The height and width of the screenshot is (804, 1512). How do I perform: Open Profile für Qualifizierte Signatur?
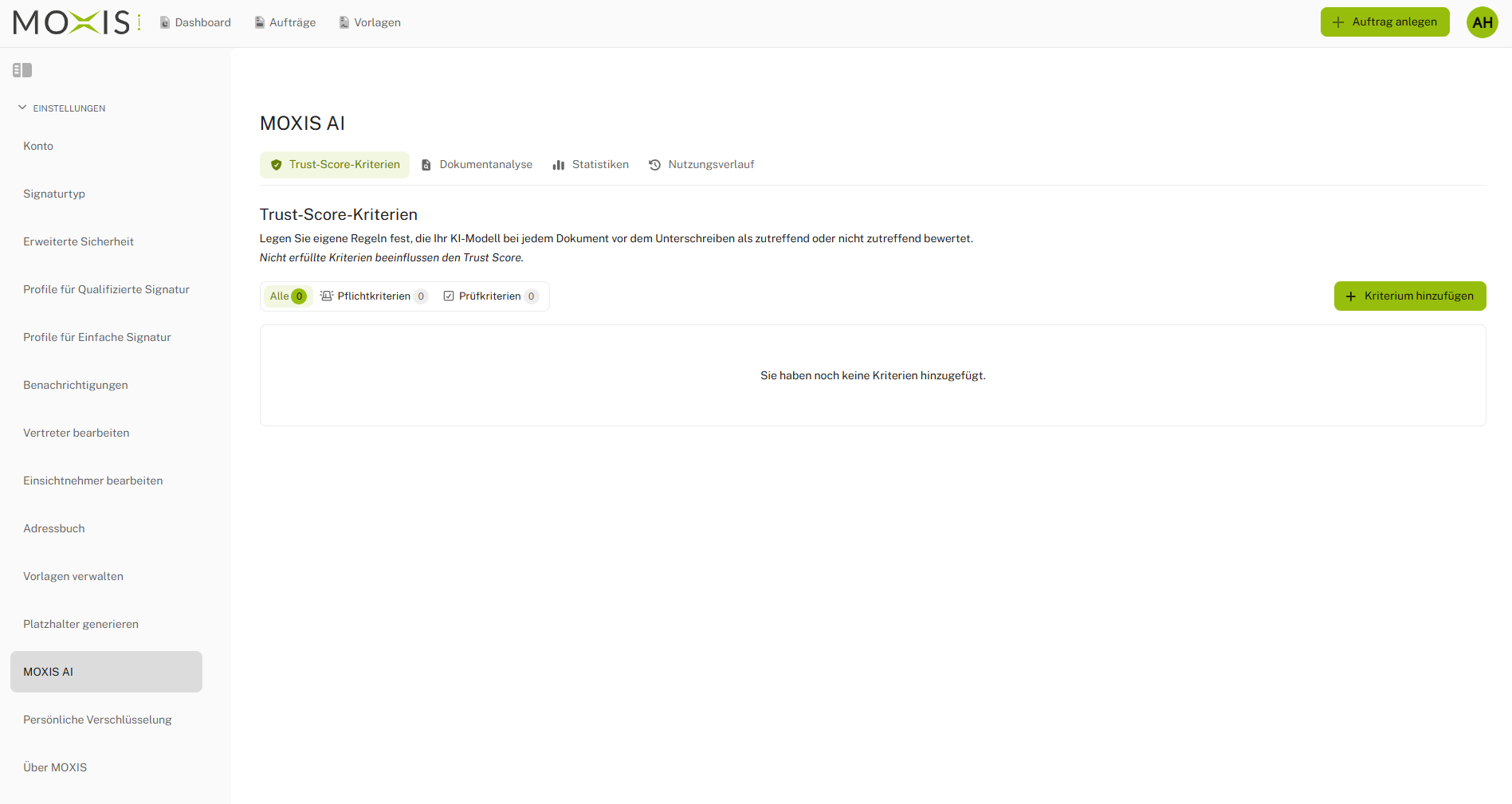click(106, 289)
